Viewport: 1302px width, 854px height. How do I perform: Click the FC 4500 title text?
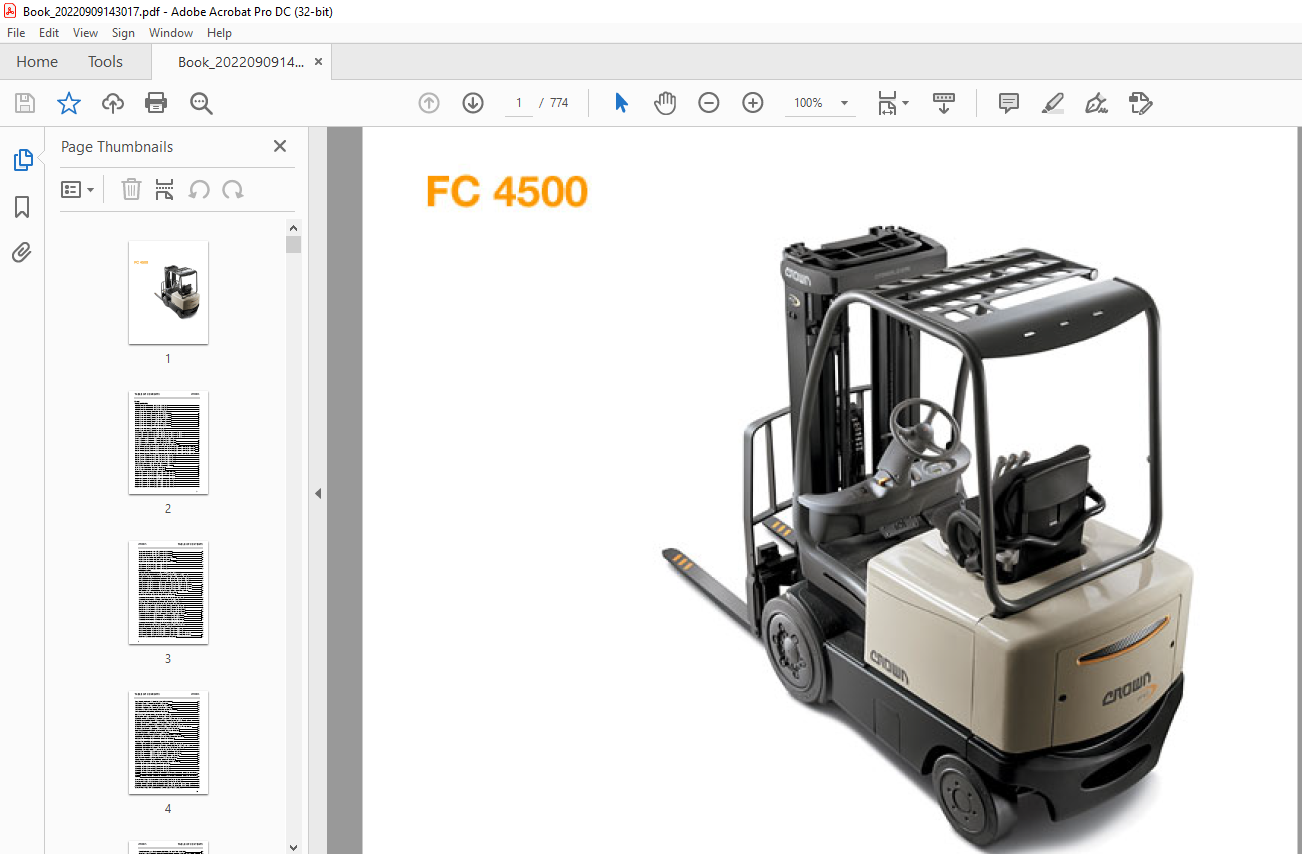tap(507, 192)
